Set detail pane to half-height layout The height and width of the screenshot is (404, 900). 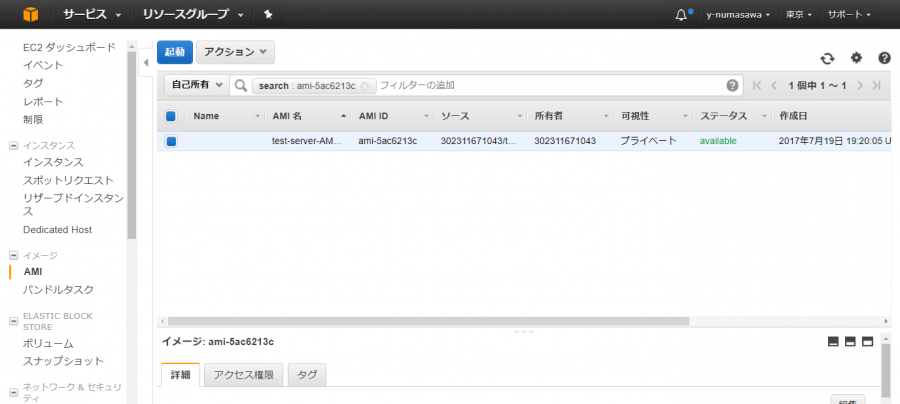851,341
